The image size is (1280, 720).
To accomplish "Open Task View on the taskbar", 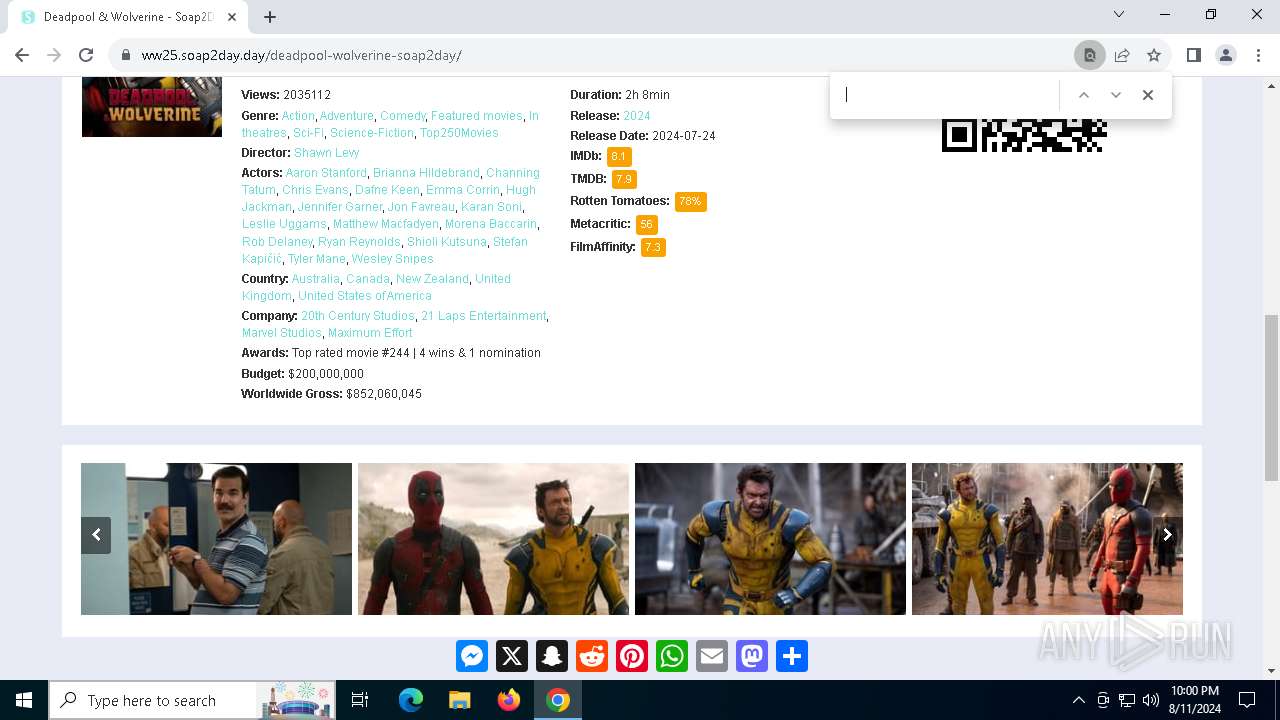I will click(x=360, y=700).
